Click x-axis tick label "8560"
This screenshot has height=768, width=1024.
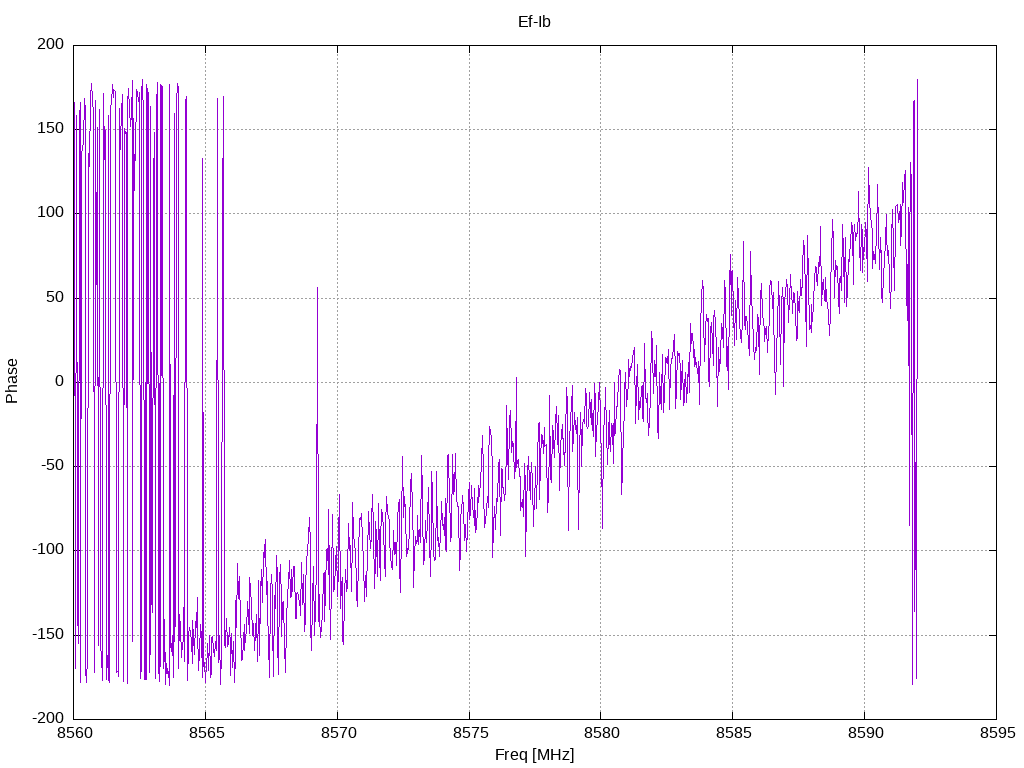pyautogui.click(x=74, y=733)
